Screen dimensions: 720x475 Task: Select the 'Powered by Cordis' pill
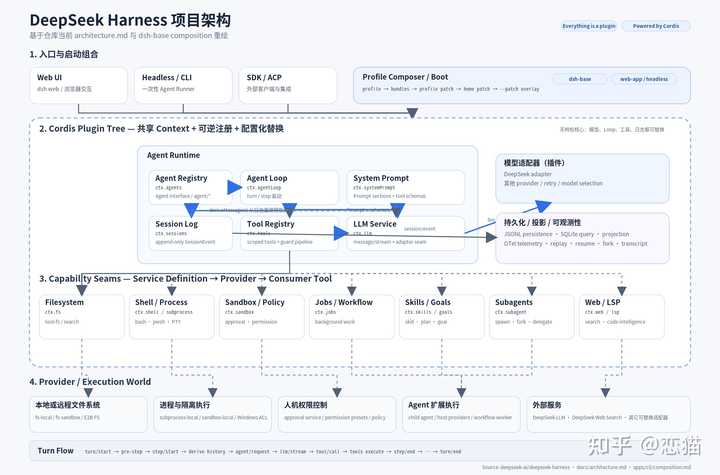(x=656, y=26)
